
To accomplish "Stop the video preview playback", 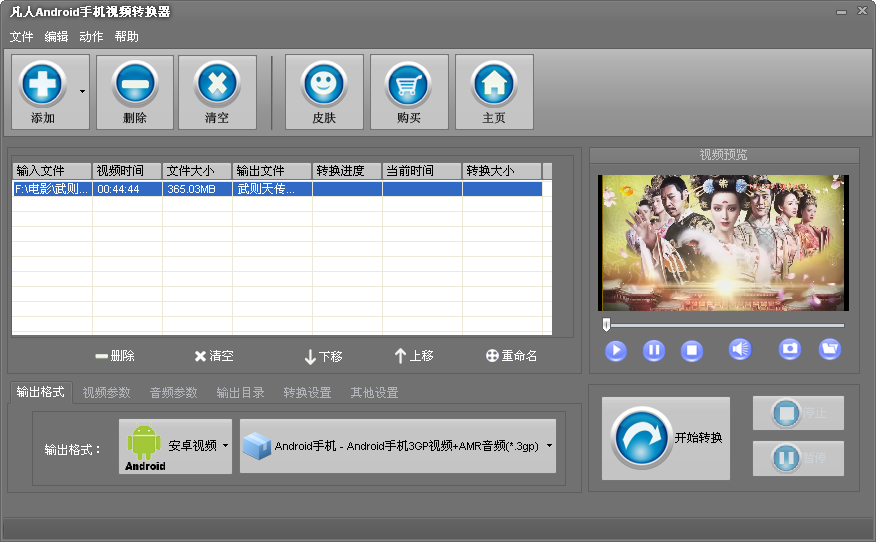I will click(x=692, y=350).
